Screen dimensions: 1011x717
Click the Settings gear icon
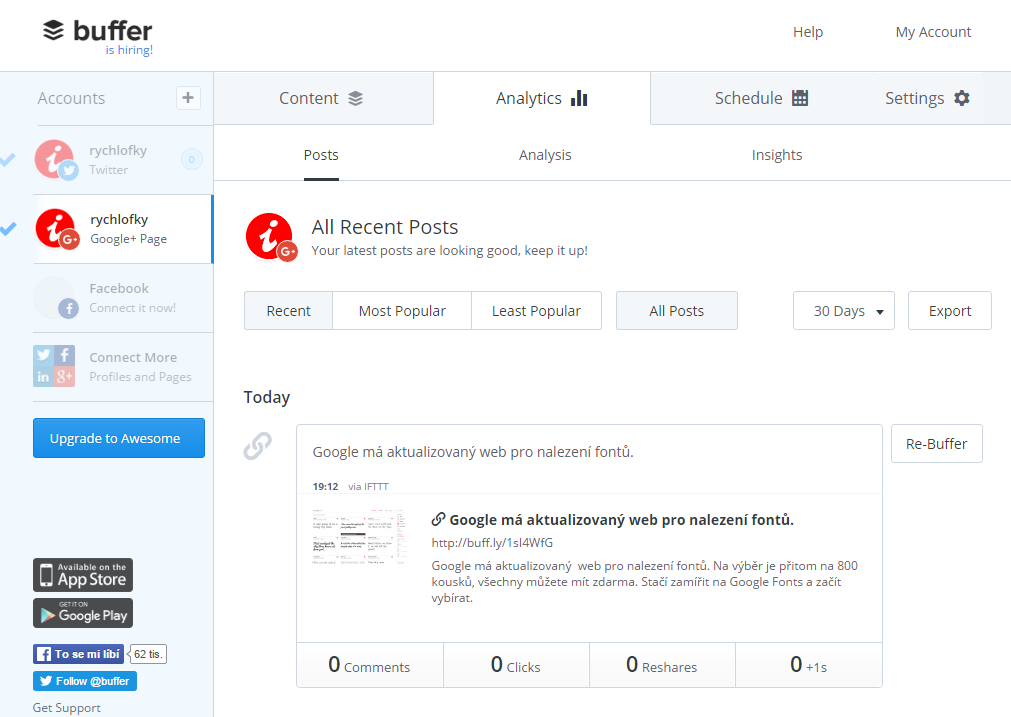961,98
